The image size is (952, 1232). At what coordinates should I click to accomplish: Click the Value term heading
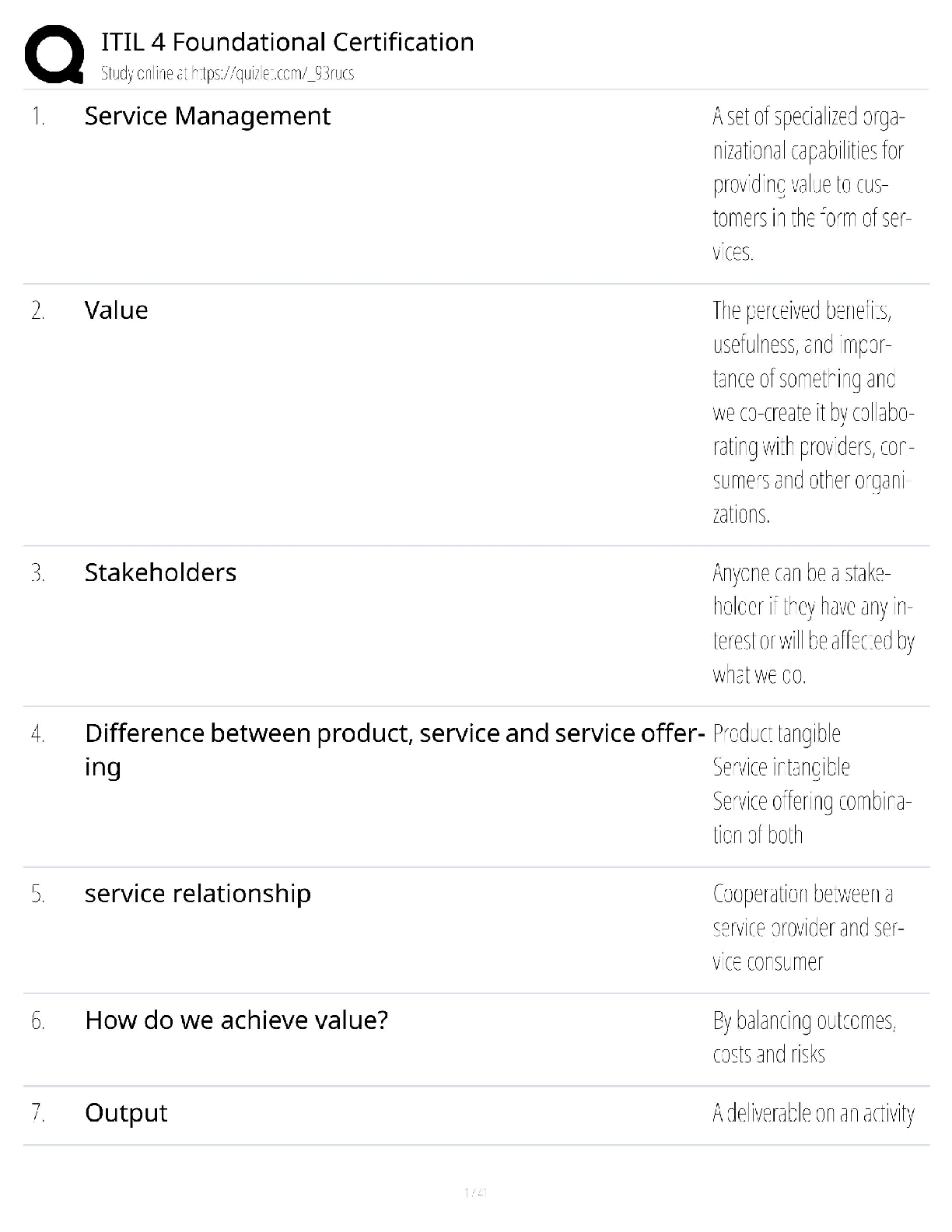(116, 310)
